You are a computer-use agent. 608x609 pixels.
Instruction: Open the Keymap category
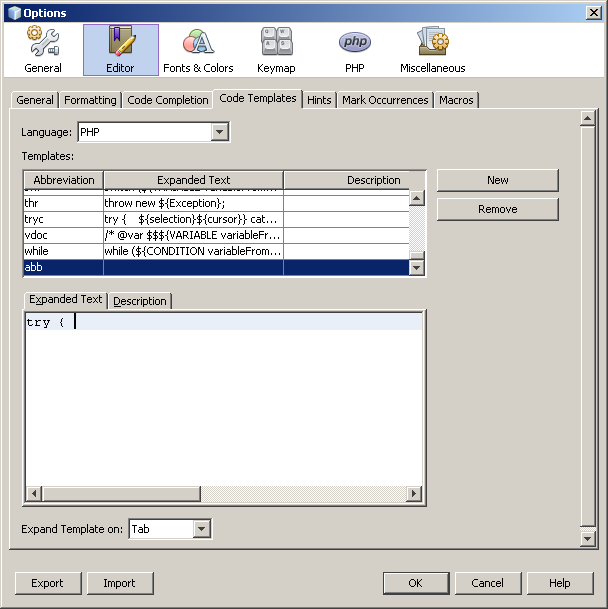click(276, 50)
